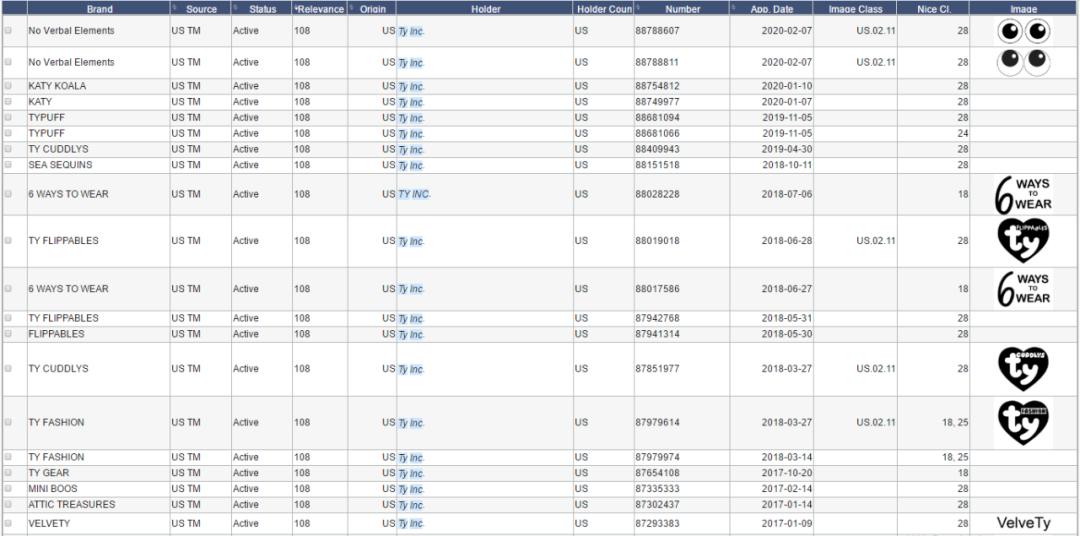Check the TY CUDDLYS row numbered 88409943

pos(8,150)
